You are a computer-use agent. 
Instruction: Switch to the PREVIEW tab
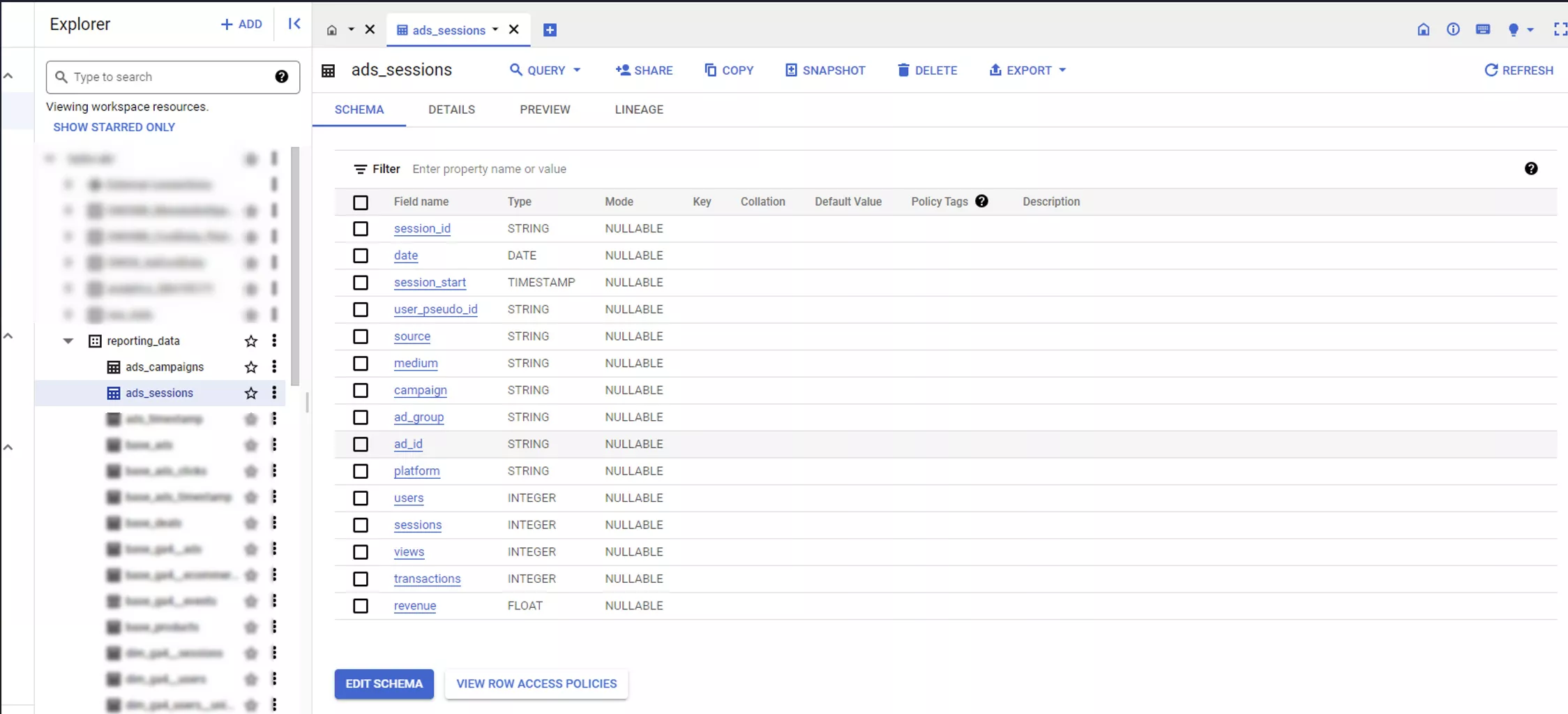(545, 110)
